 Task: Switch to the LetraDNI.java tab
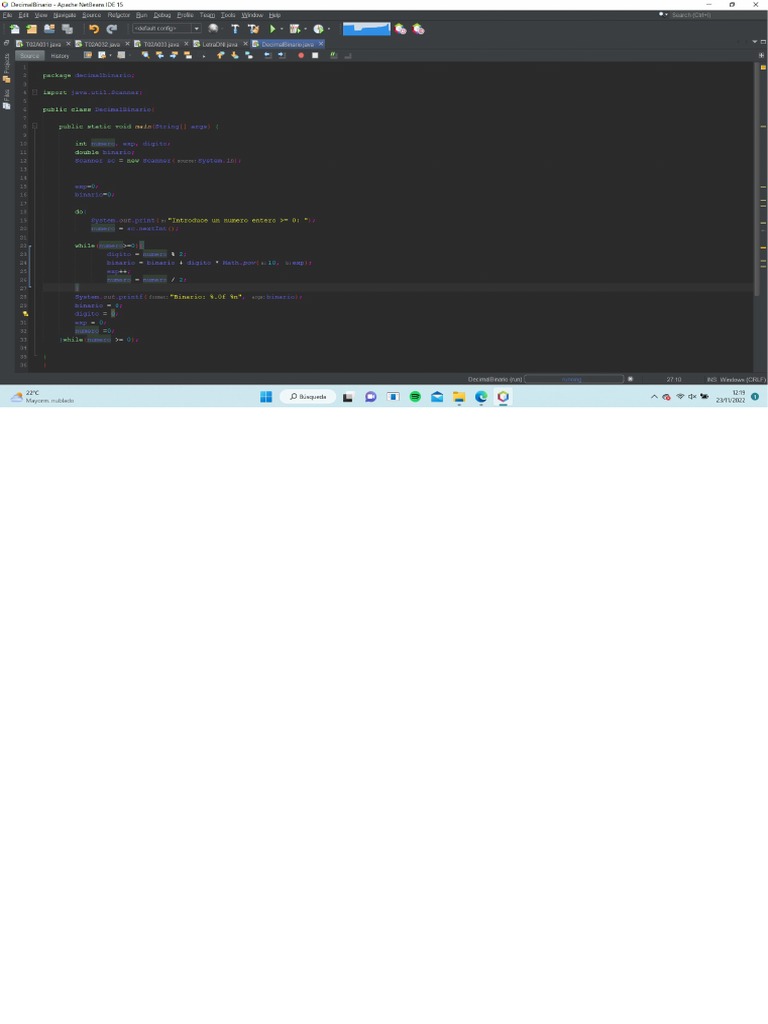coord(220,44)
